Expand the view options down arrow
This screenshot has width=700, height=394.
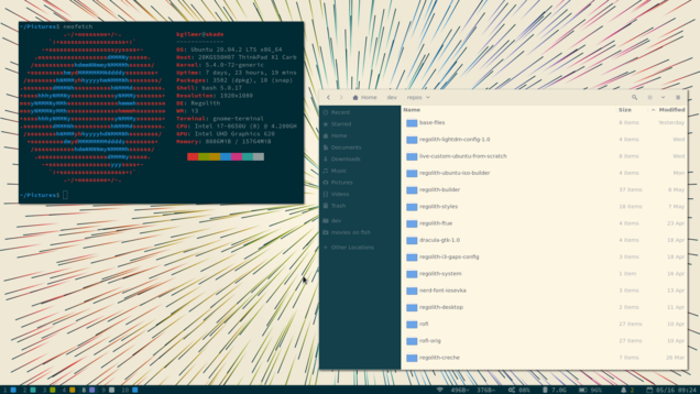click(x=663, y=97)
